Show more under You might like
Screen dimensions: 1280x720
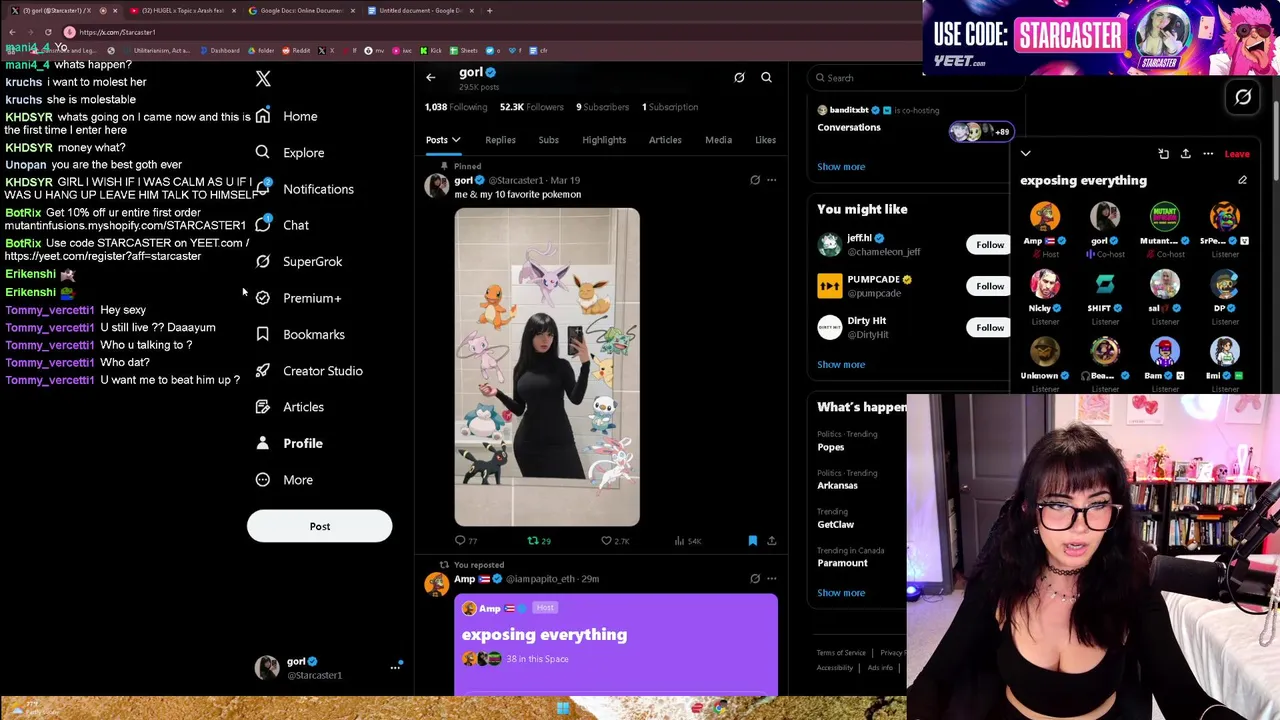[x=841, y=365]
